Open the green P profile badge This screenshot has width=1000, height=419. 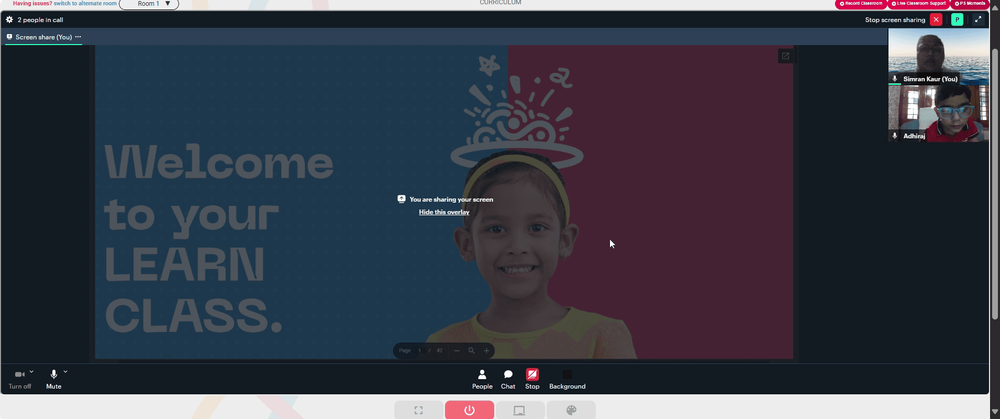point(957,20)
